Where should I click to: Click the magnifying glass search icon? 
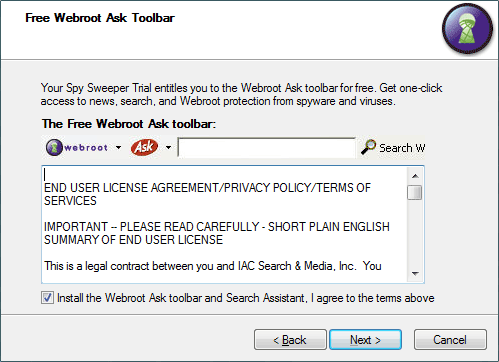pos(369,147)
